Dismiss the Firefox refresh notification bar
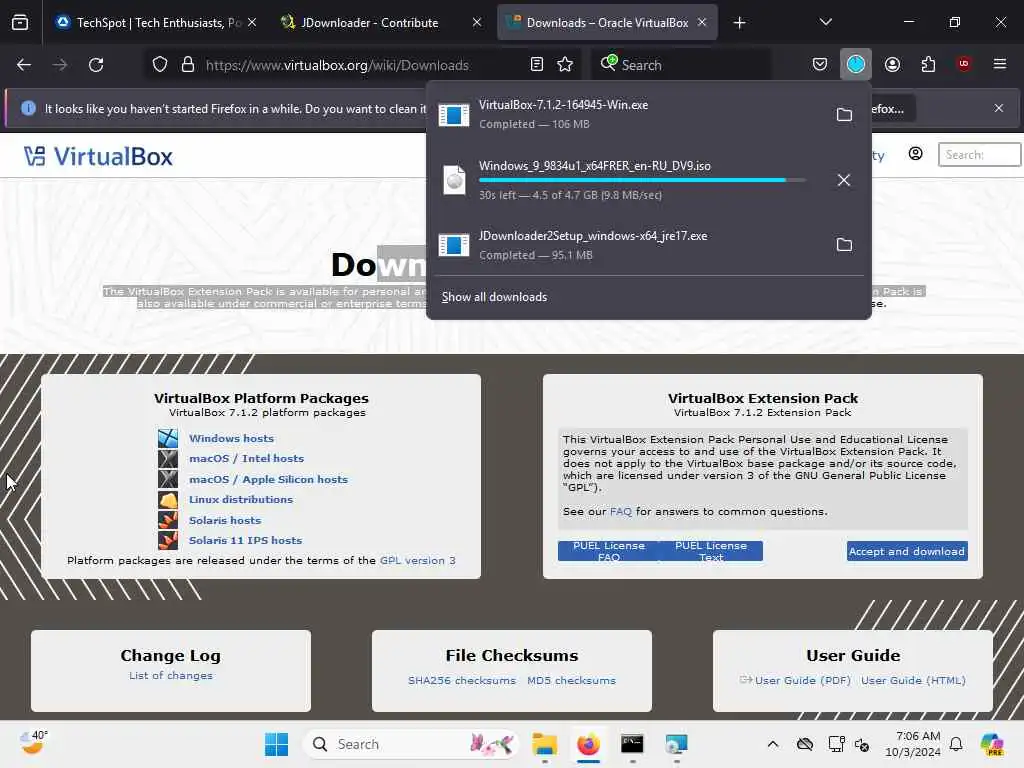This screenshot has height=768, width=1024. tap(999, 108)
